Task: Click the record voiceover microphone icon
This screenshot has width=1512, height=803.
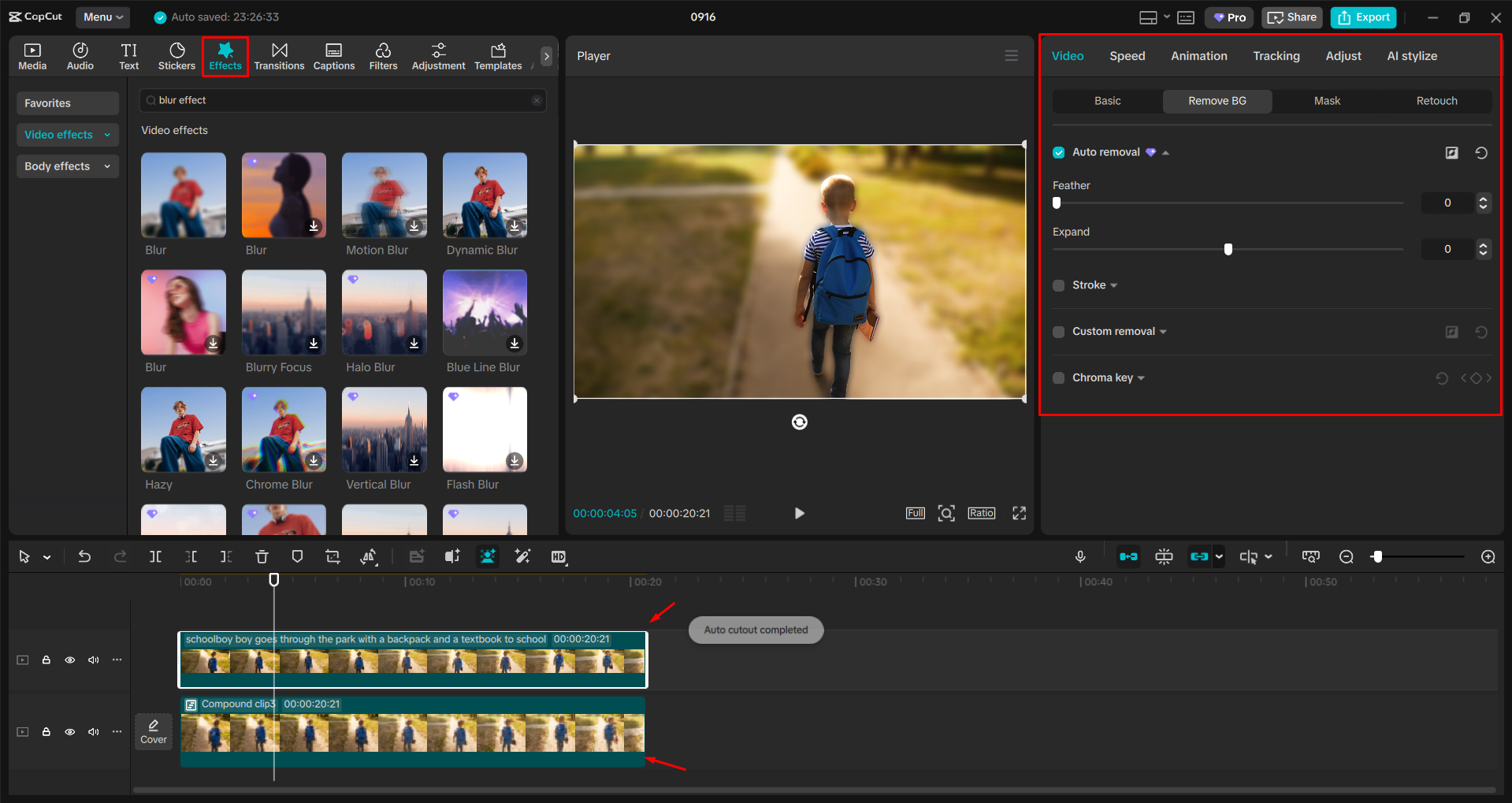Action: pyautogui.click(x=1080, y=557)
